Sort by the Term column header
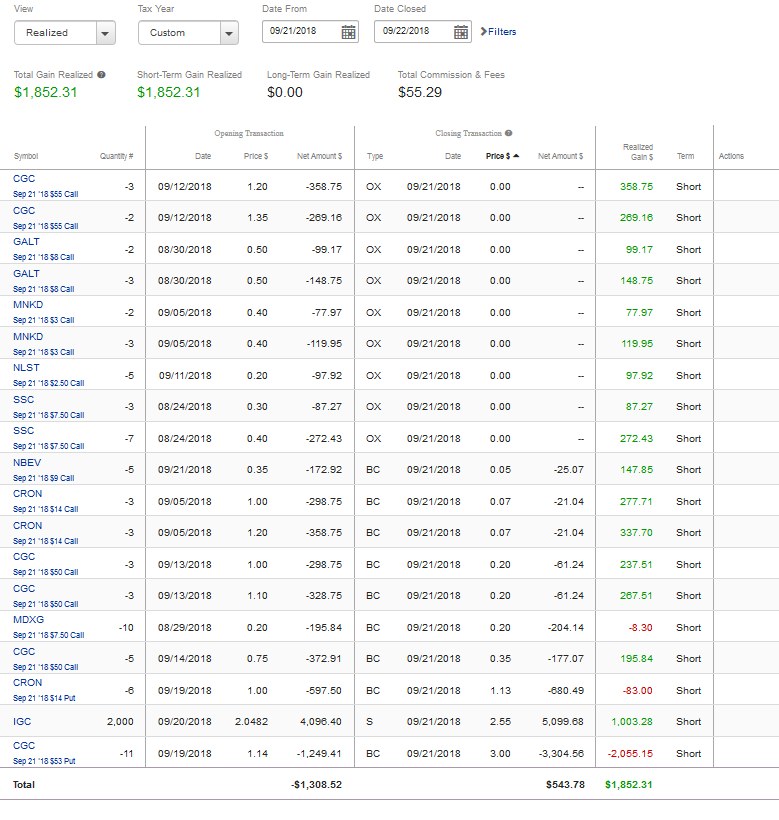 click(x=685, y=157)
